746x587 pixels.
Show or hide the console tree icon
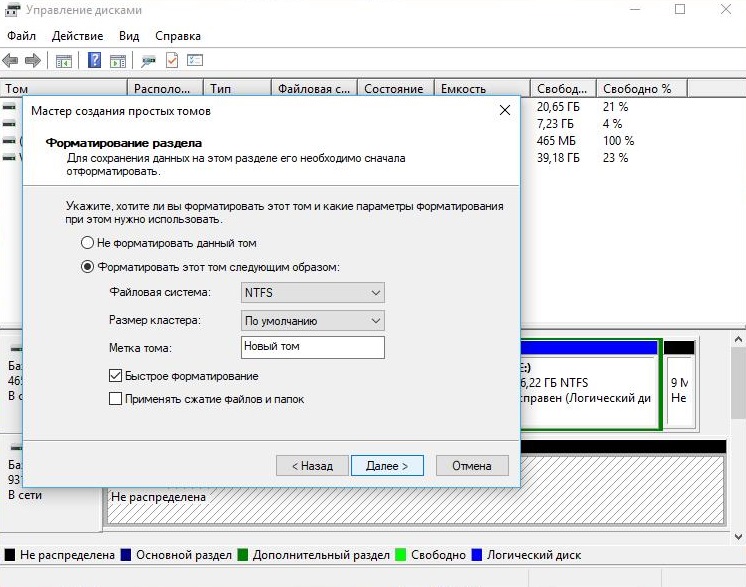[x=64, y=61]
